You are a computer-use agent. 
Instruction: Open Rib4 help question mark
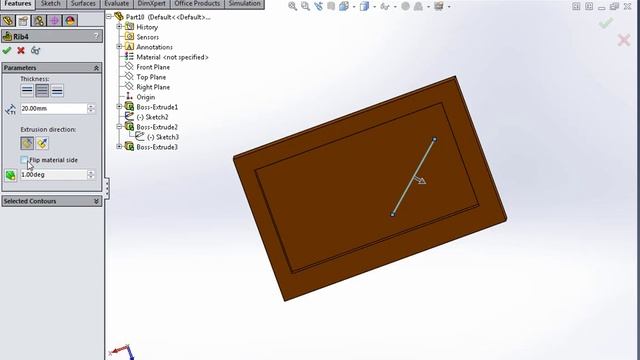point(96,36)
